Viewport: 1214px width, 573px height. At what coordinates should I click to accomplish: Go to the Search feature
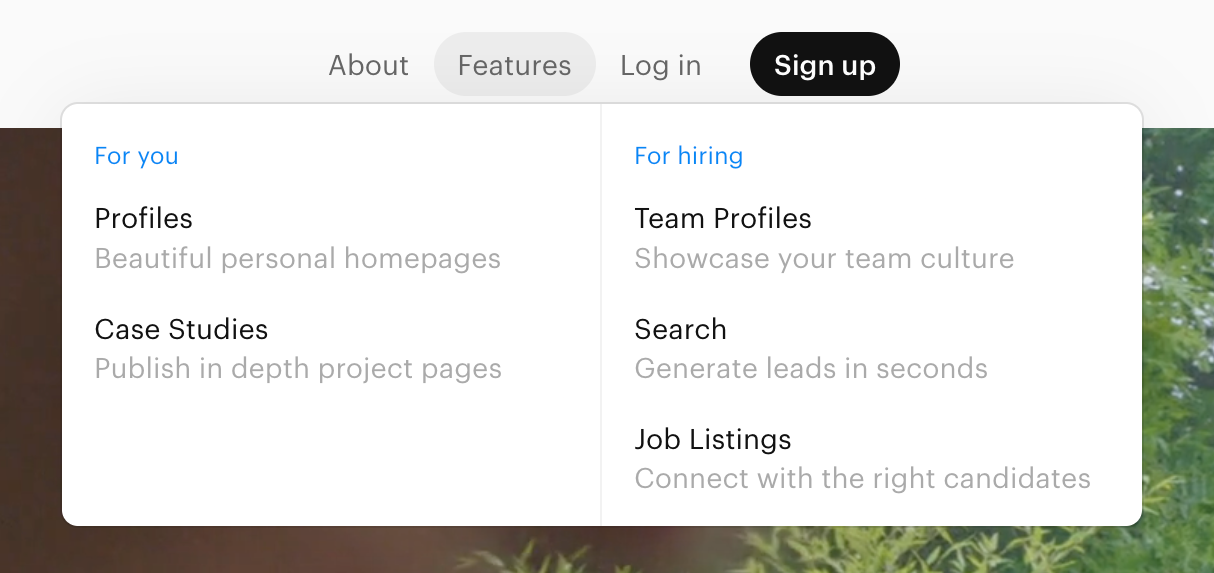tap(680, 329)
